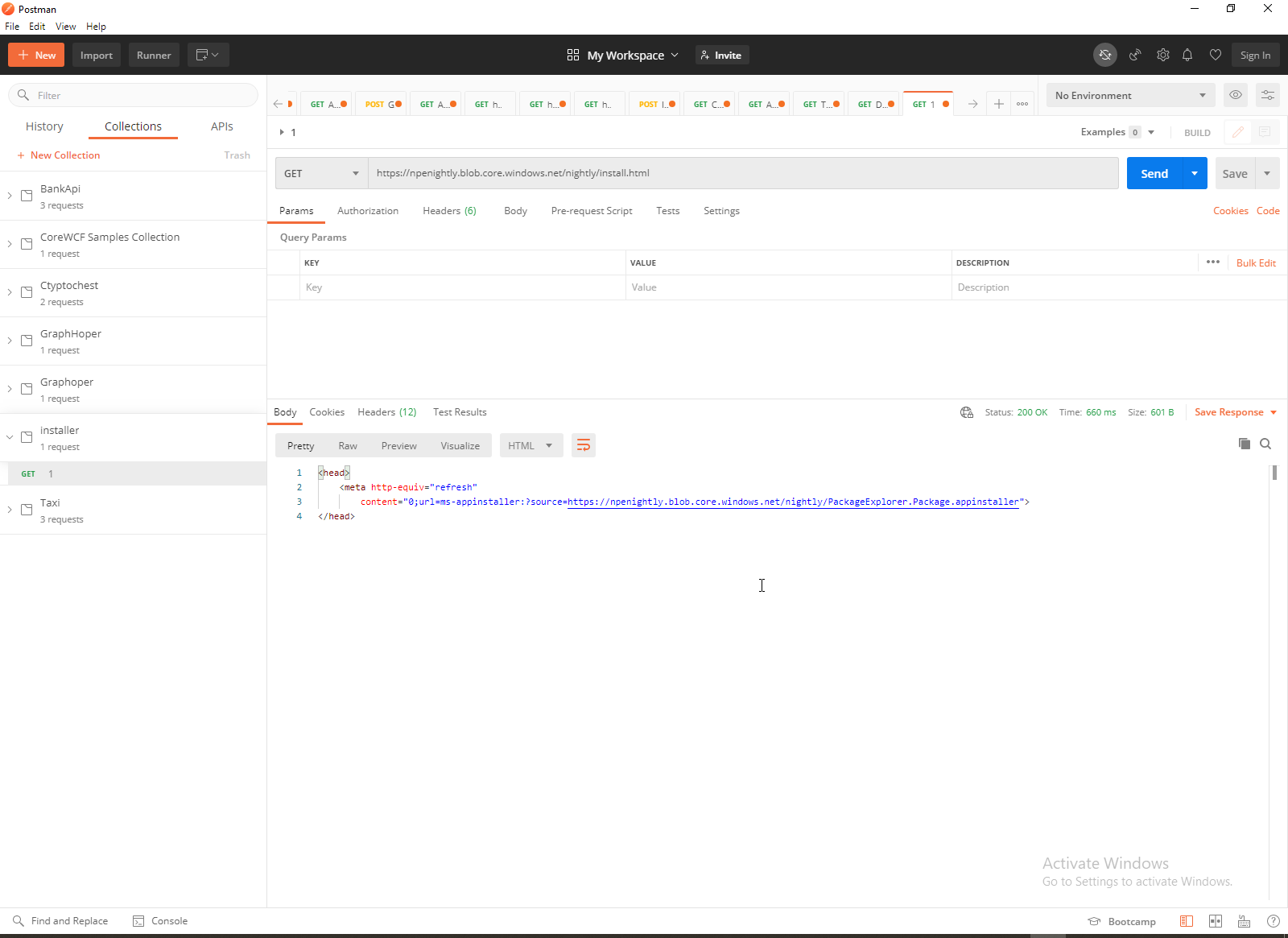Viewport: 1288px width, 938px height.
Task: Open tab options ellipsis menu
Action: click(x=1022, y=104)
